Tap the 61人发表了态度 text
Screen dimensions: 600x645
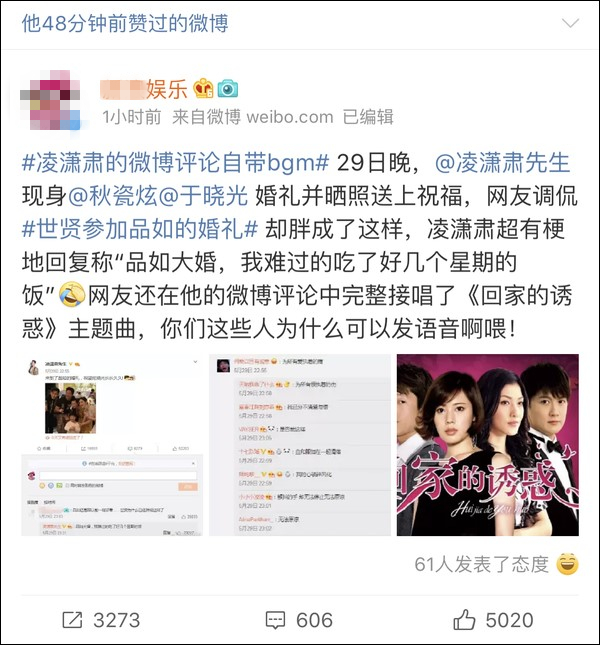point(482,564)
